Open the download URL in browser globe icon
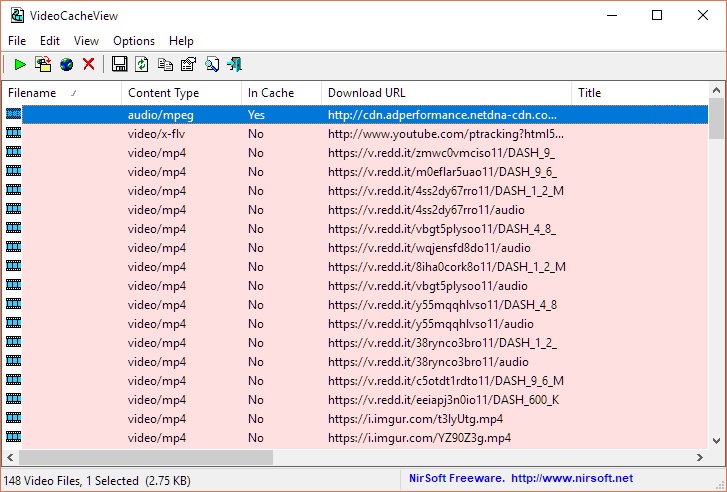Screen dimensions: 727x492 (66, 64)
